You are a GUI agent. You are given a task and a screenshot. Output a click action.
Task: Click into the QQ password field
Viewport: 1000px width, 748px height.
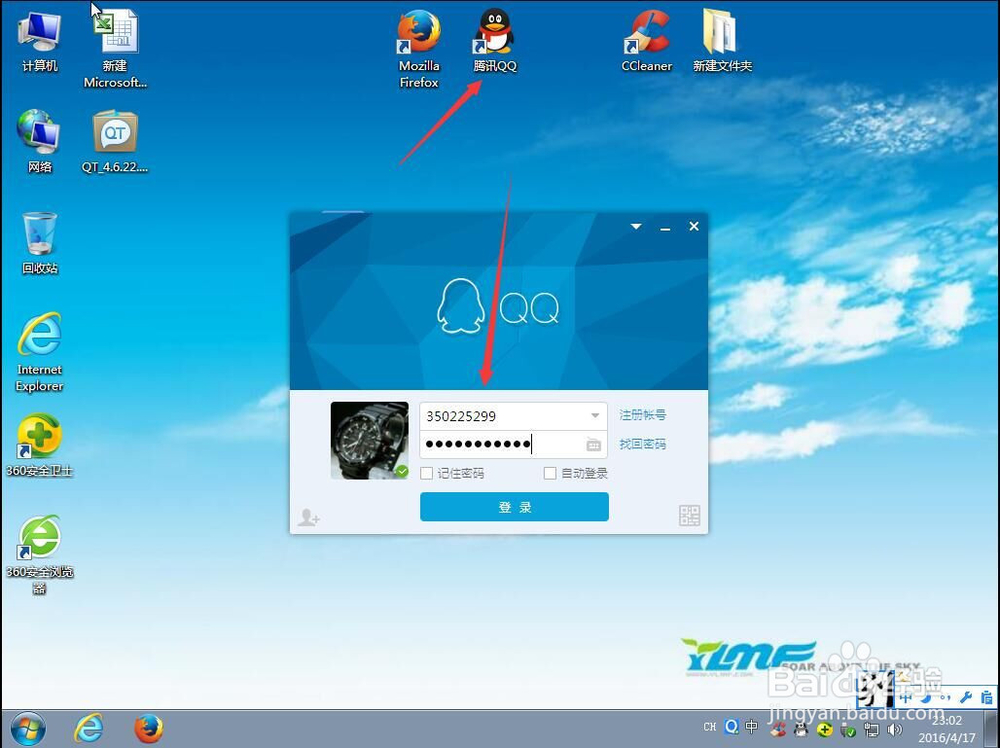[513, 444]
